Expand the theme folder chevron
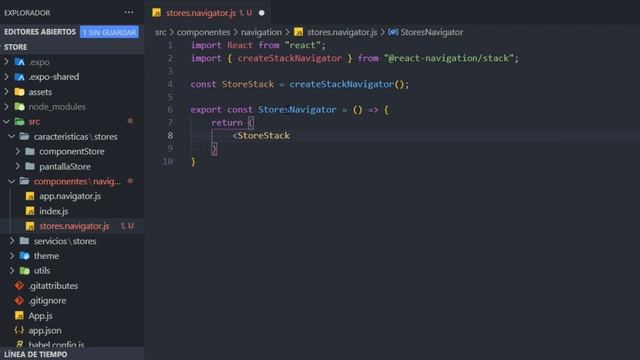 [11, 256]
